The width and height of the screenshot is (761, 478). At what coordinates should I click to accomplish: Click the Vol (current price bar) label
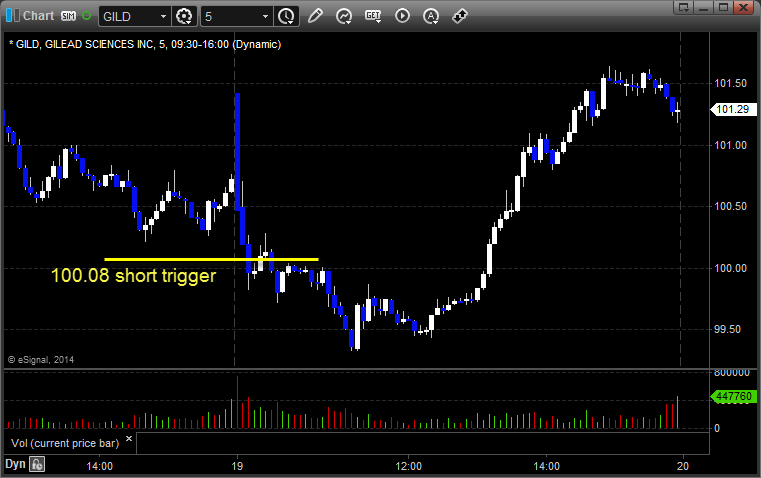pos(65,443)
